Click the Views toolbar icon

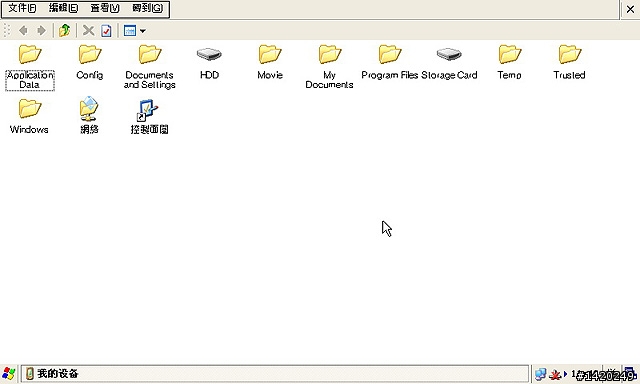130,31
